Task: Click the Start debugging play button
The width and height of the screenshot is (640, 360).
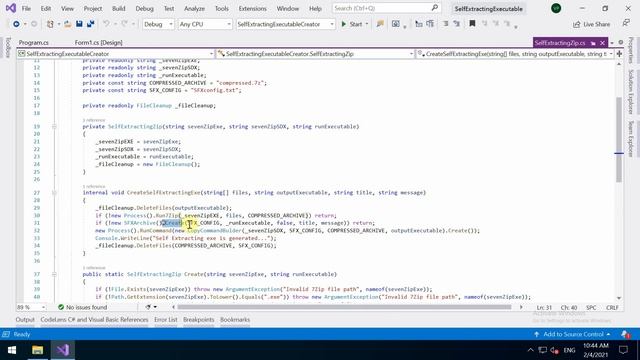Action: click(x=352, y=24)
